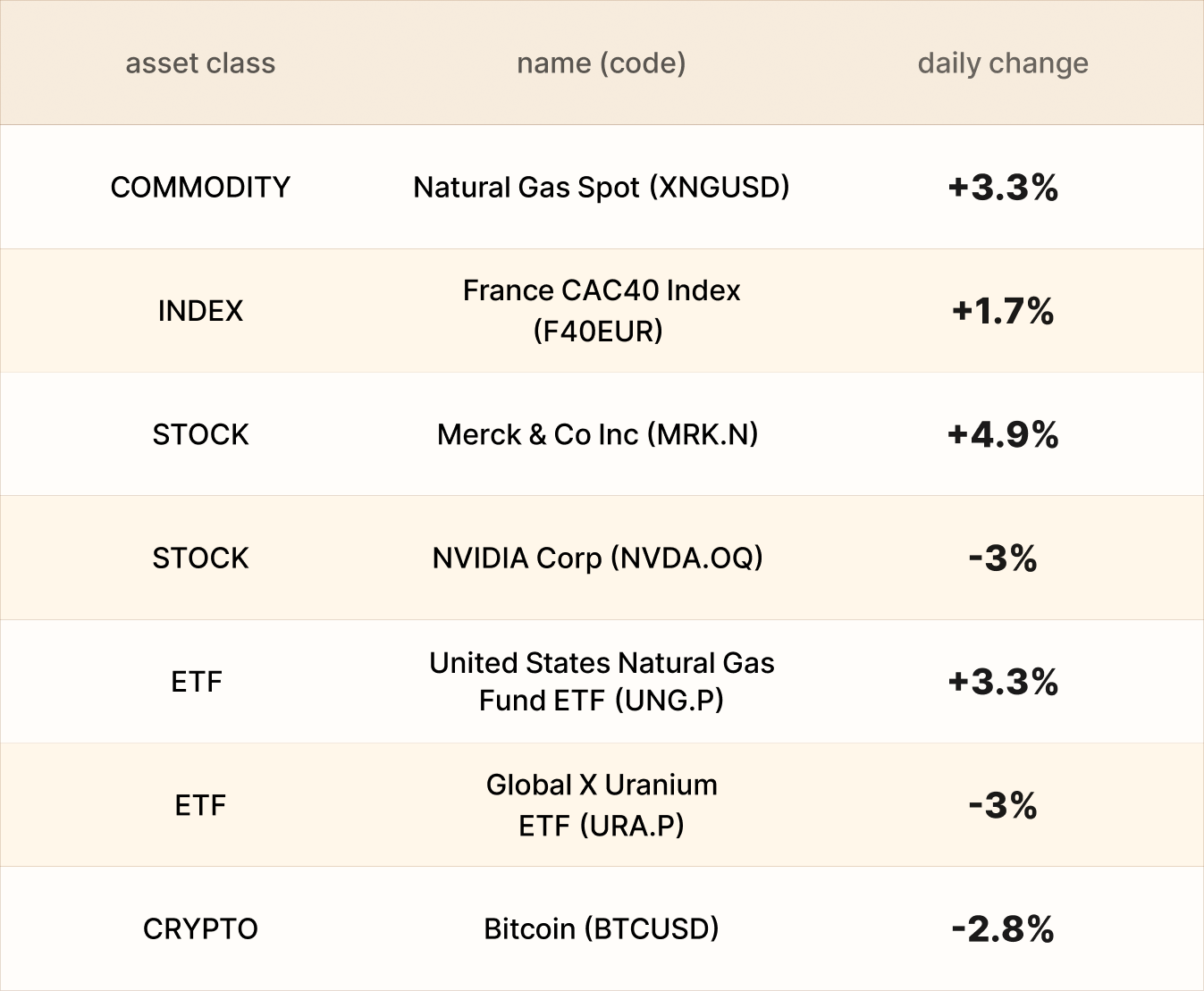The height and width of the screenshot is (991, 1204).
Task: Click the "daily change" column header
Action: coord(1003,63)
